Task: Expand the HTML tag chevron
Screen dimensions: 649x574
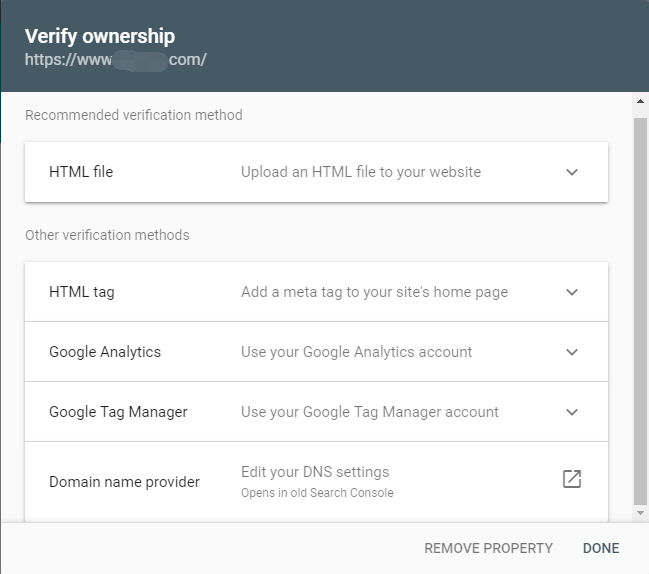Action: (572, 292)
